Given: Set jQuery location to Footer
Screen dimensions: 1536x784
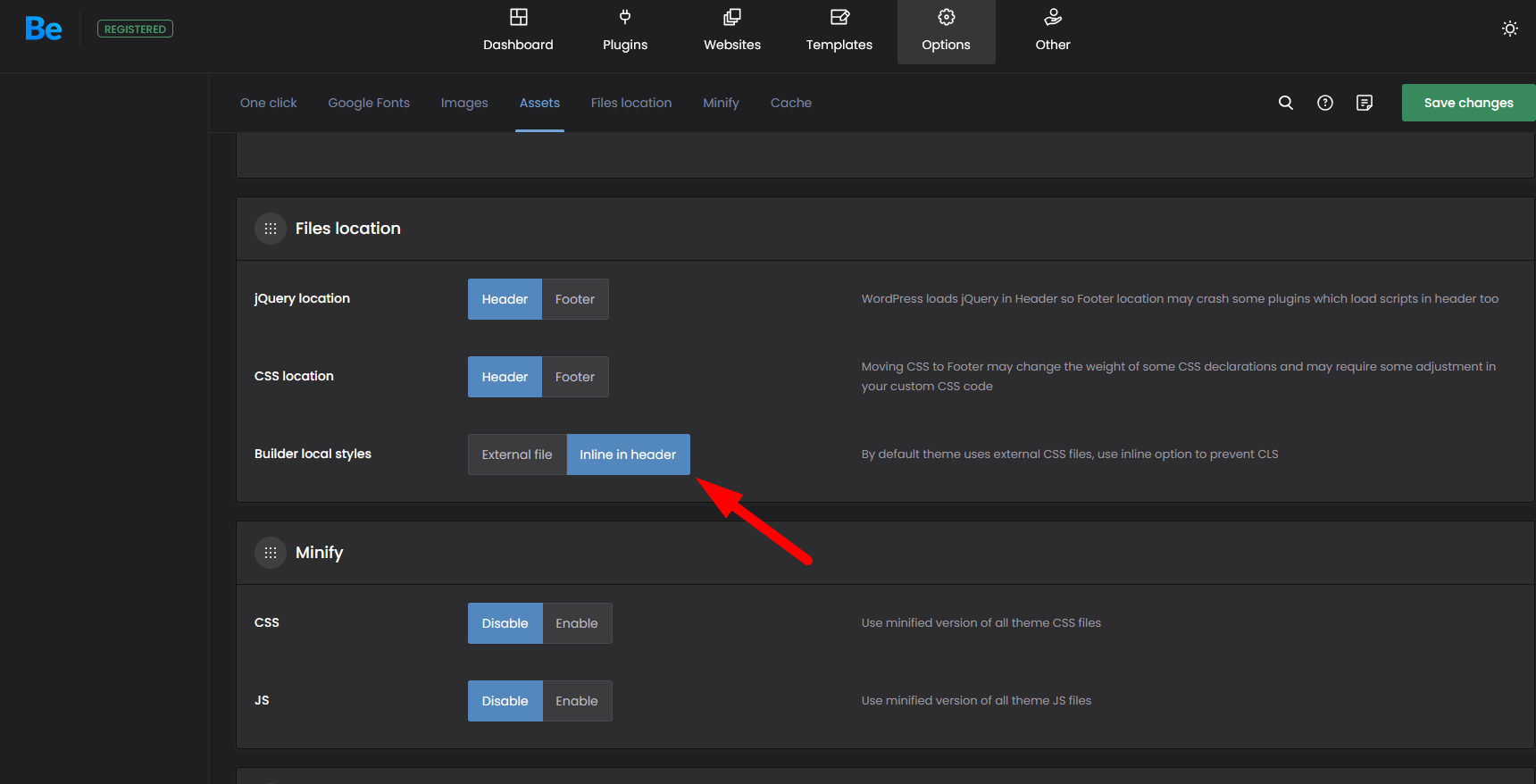Looking at the screenshot, I should tap(574, 299).
